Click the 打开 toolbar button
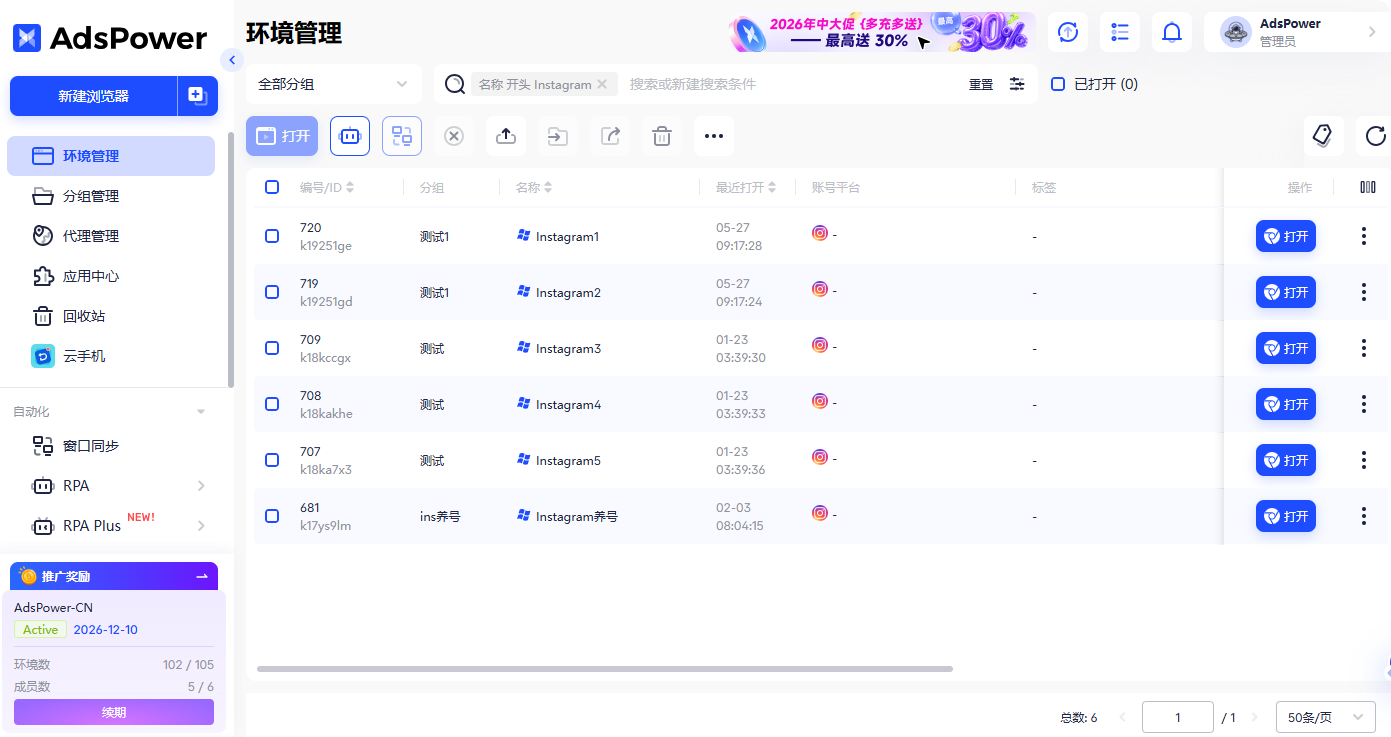 [x=282, y=136]
